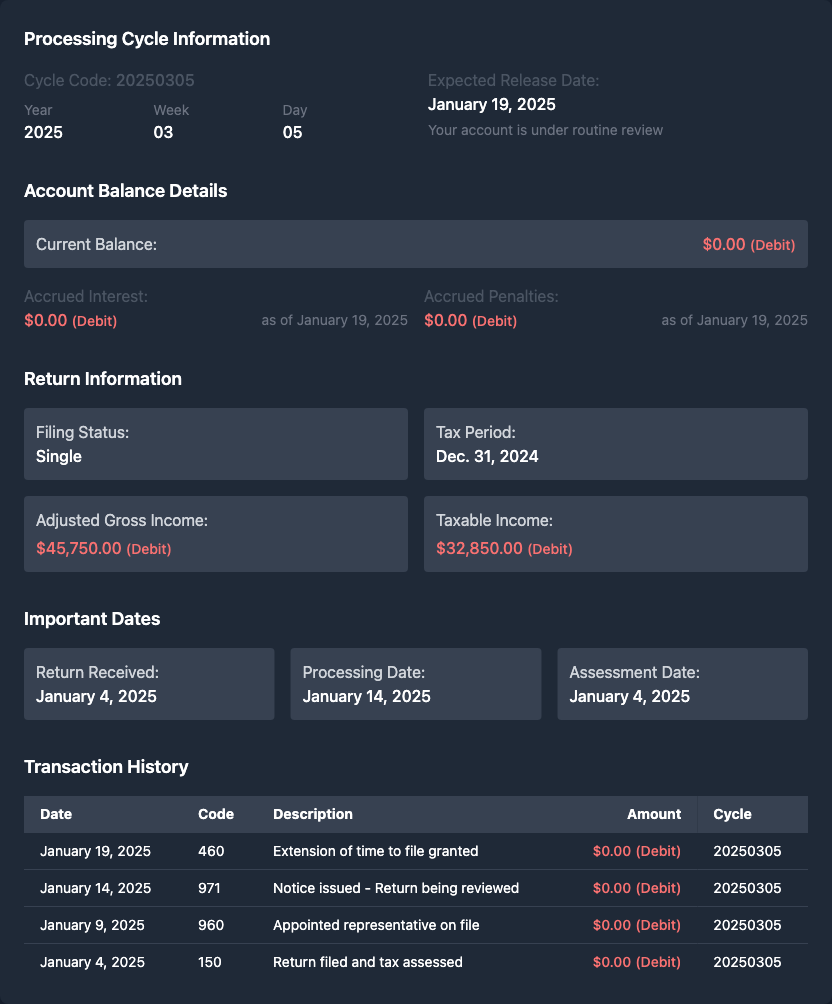
Task: Select the Return Received date card
Action: [x=149, y=684]
